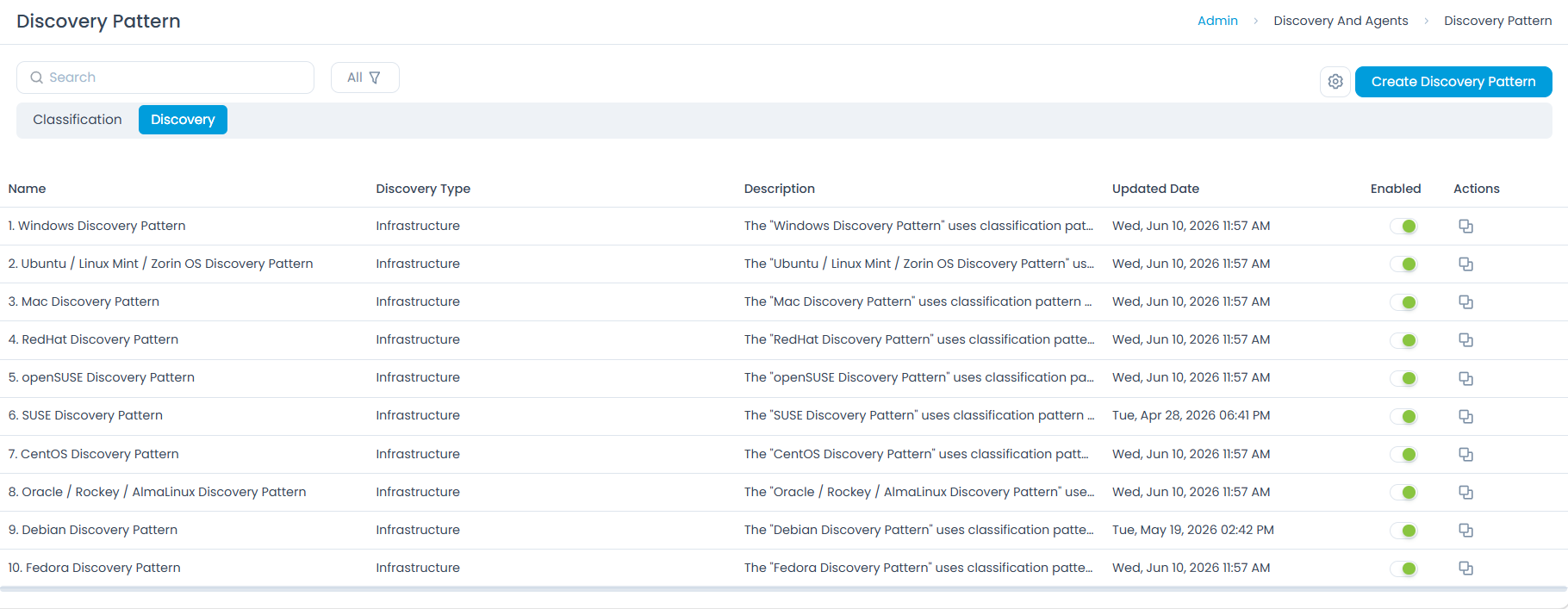
Task: Open the All filter dropdown
Action: coord(364,78)
